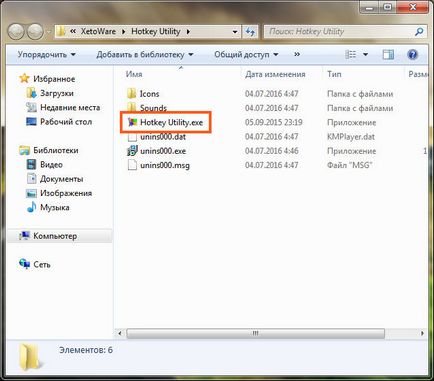Click the search magnifier icon
The width and height of the screenshot is (434, 381).
pyautogui.click(x=419, y=32)
